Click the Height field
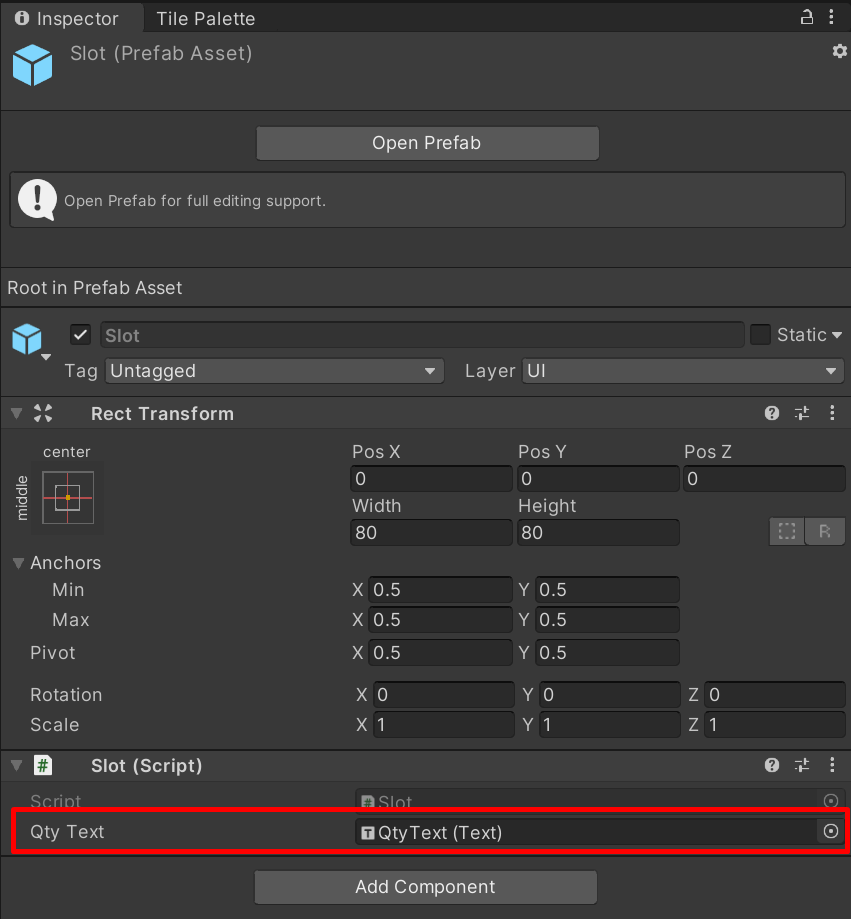851x919 pixels. (598, 533)
